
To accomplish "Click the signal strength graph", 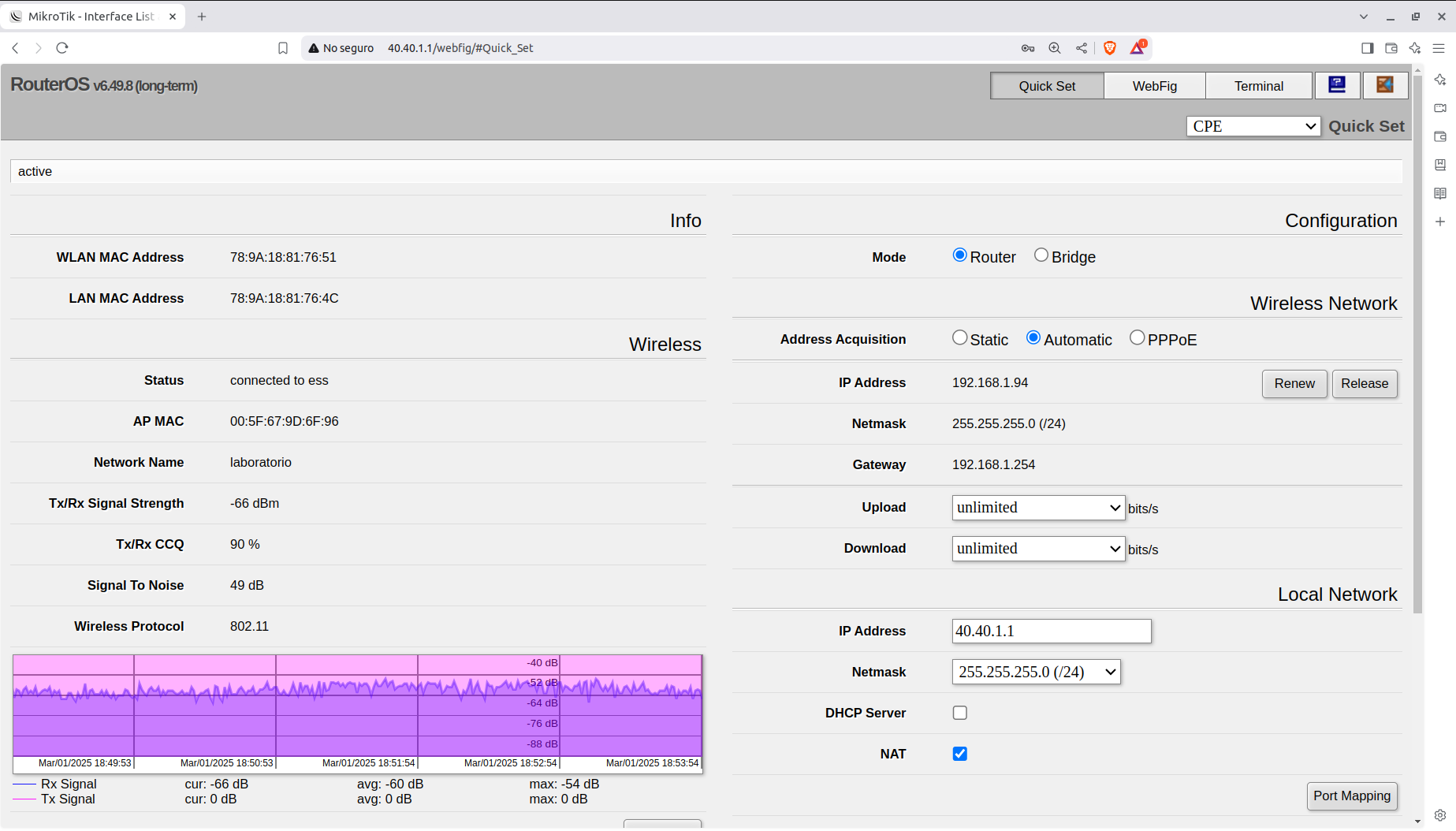I will point(357,714).
